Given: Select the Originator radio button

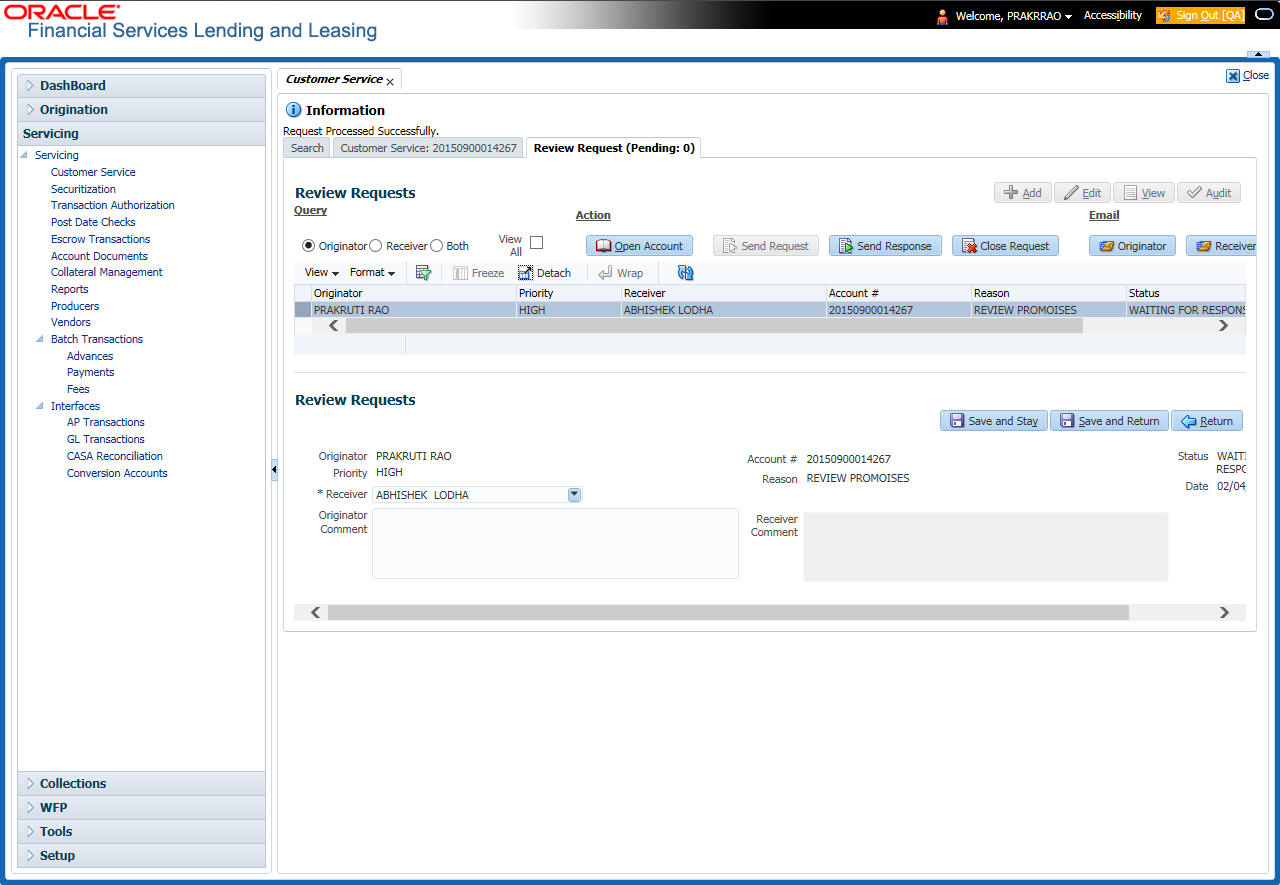Looking at the screenshot, I should pyautogui.click(x=308, y=246).
